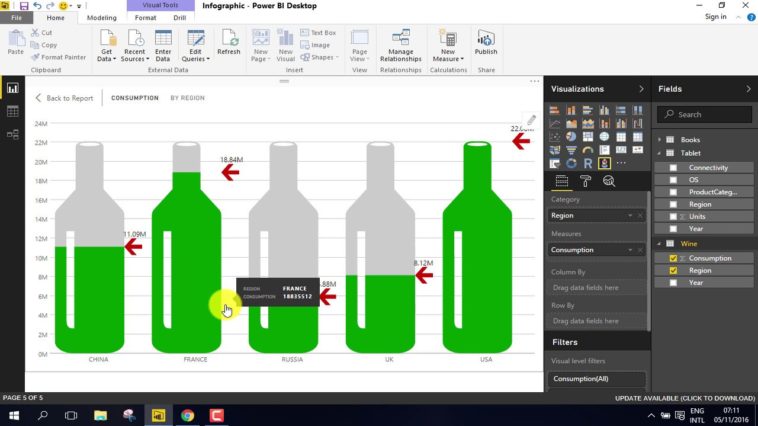Expand the Books table
The height and width of the screenshot is (426, 758).
660,140
